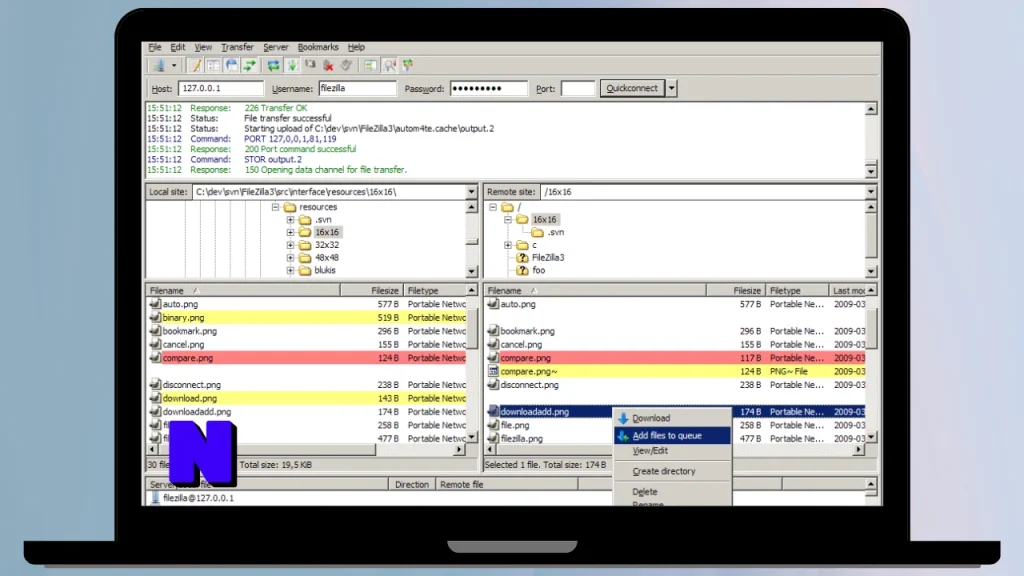
Task: Click icon of remote flezilla.png file
Action: 493,438
